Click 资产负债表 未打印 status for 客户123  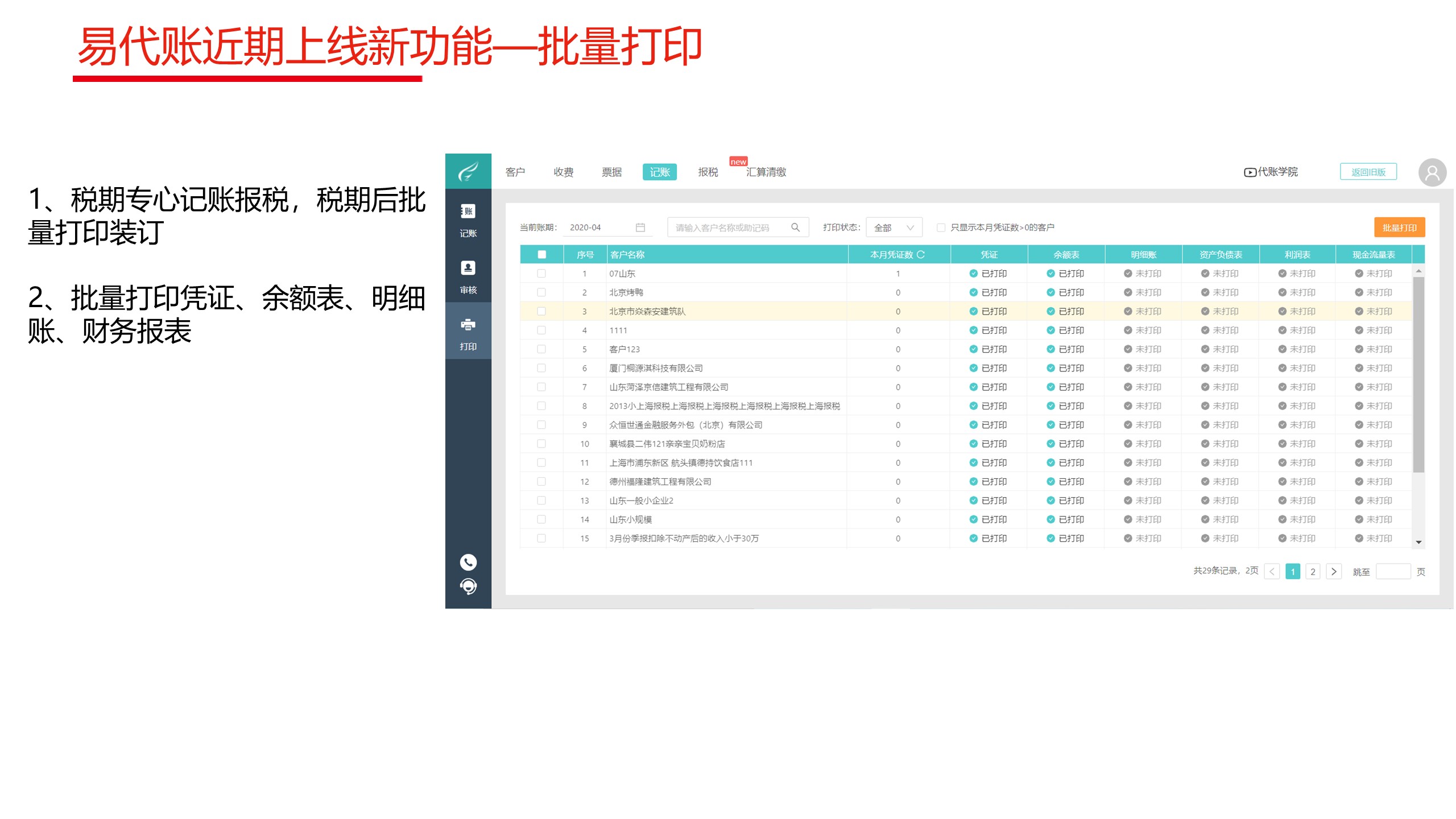[x=1220, y=349]
